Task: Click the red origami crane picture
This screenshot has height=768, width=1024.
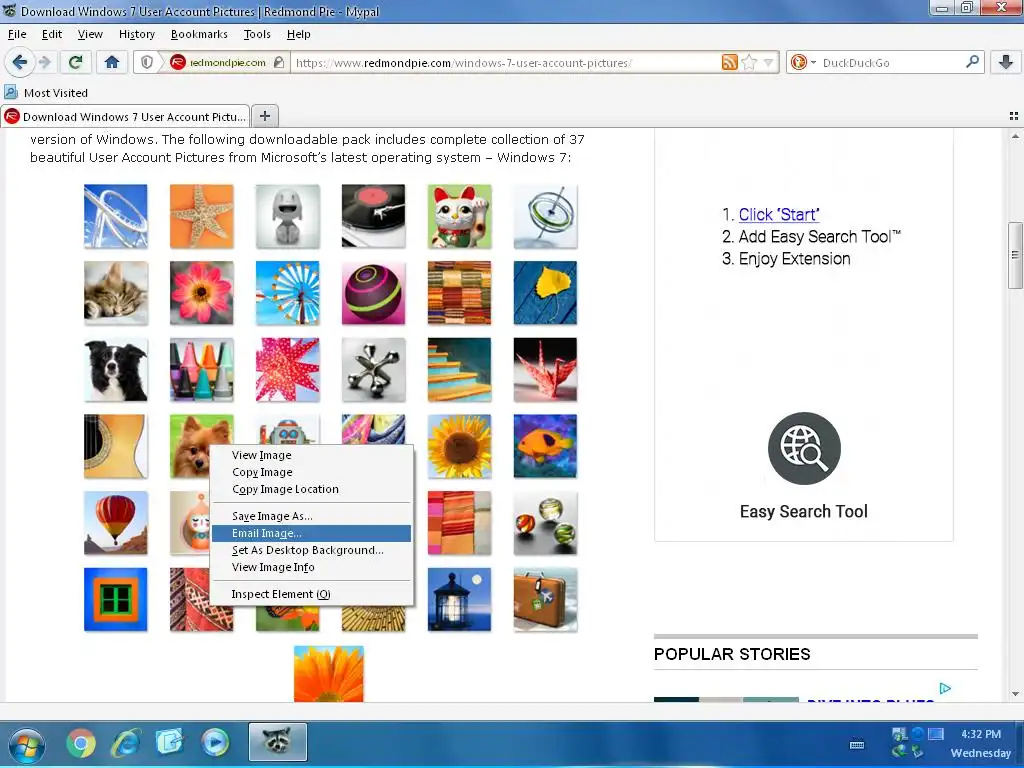Action: (545, 370)
